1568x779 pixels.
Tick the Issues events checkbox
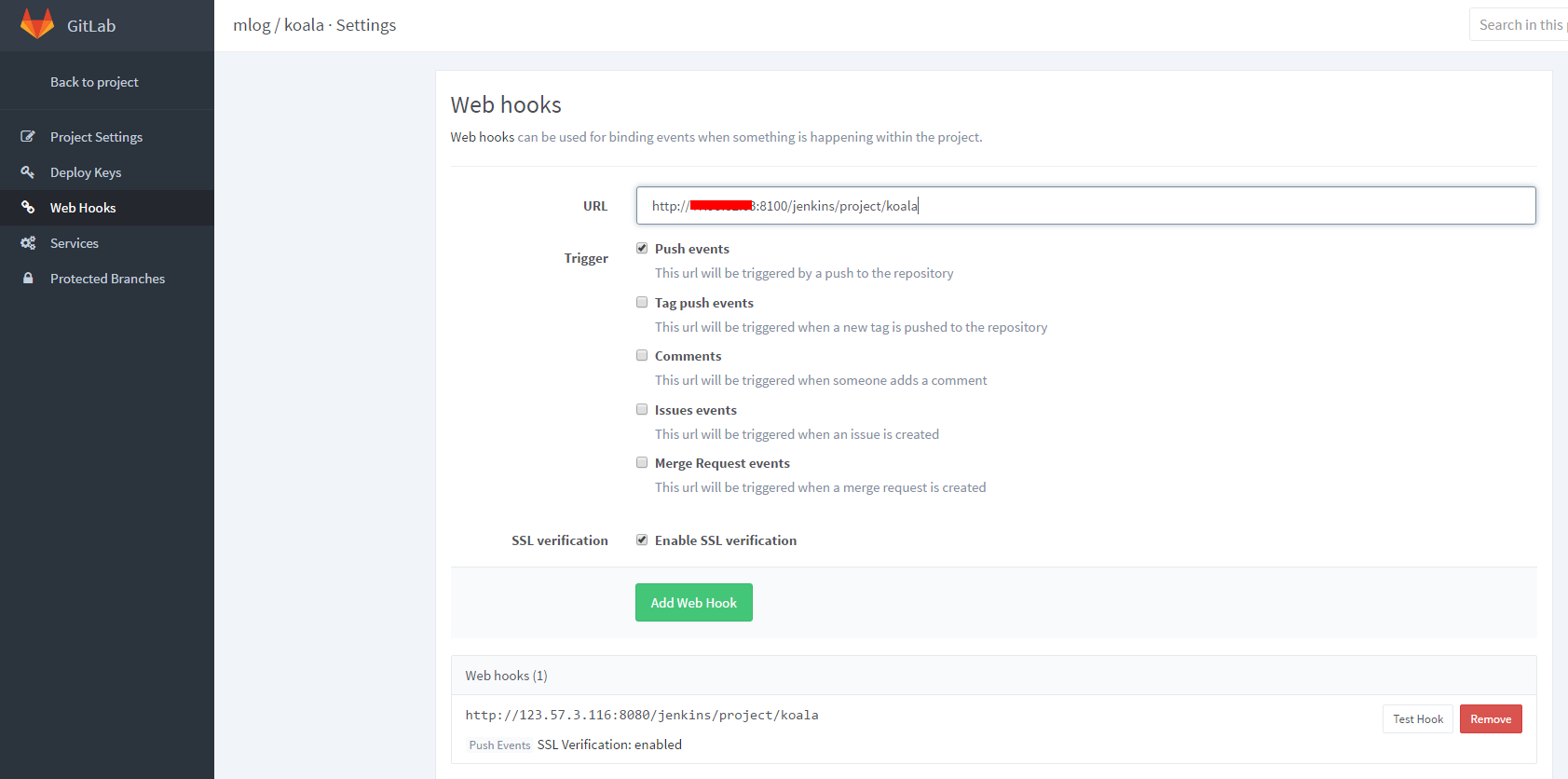642,409
